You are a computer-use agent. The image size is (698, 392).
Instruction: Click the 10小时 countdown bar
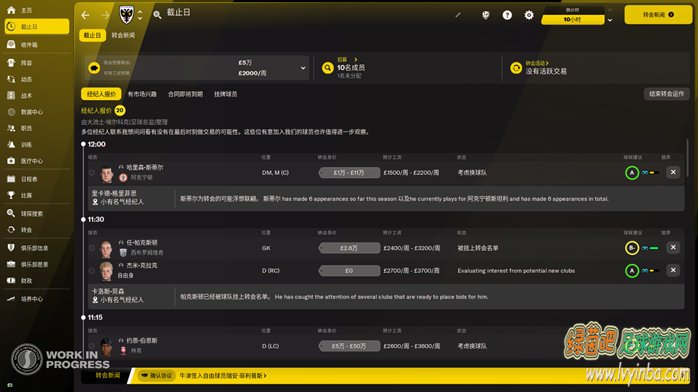(x=572, y=20)
